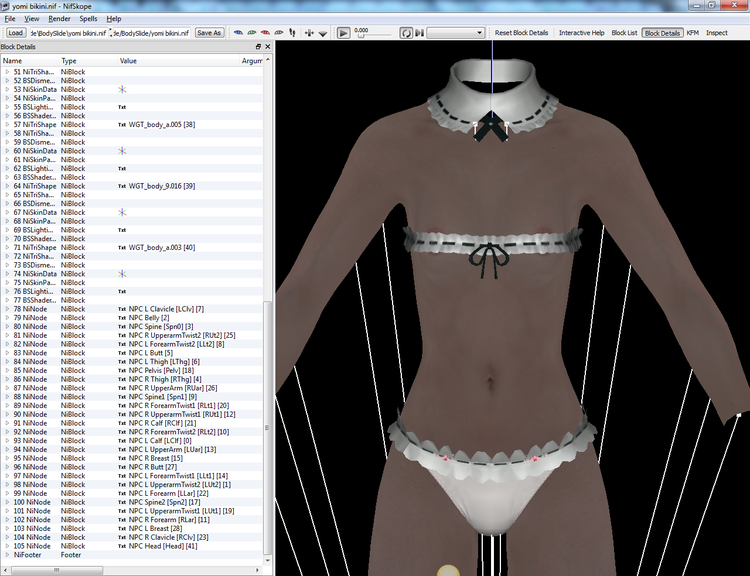Select NPC Spine [Spn0] [3] value
The height and width of the screenshot is (576, 750).
point(161,326)
